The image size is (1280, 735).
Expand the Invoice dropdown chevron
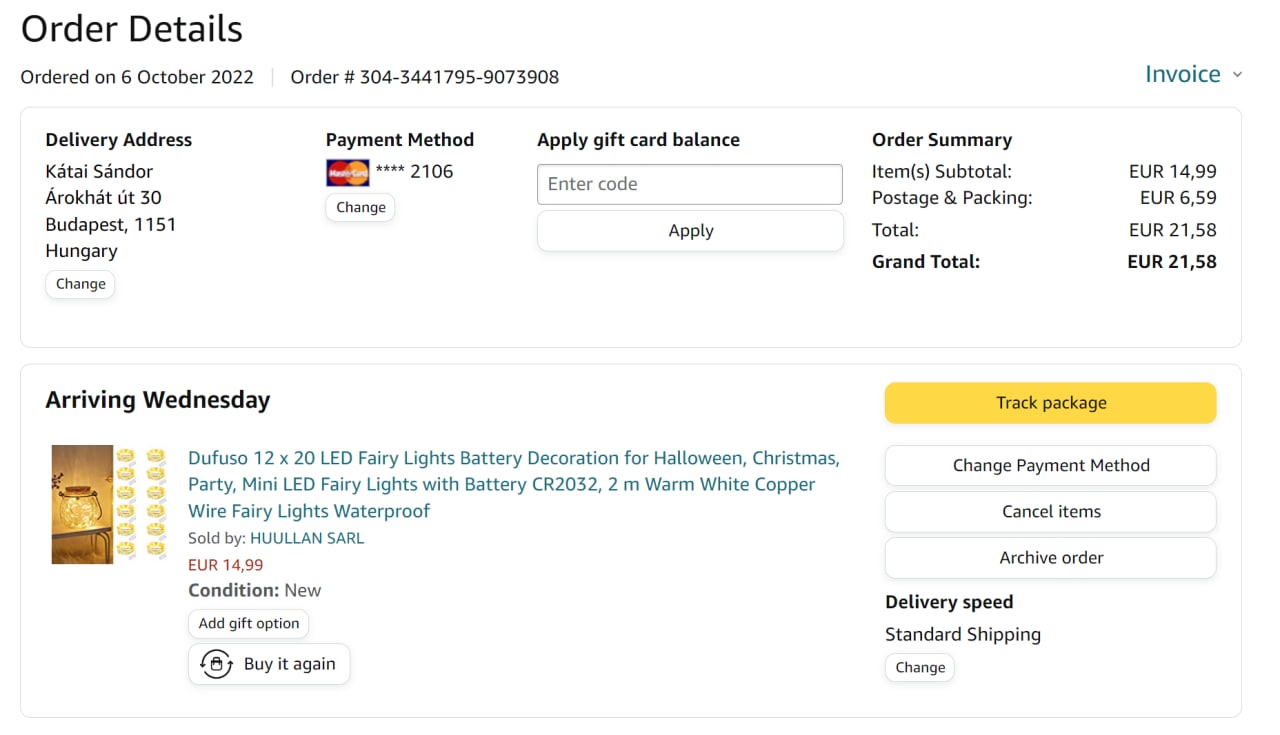[1237, 75]
